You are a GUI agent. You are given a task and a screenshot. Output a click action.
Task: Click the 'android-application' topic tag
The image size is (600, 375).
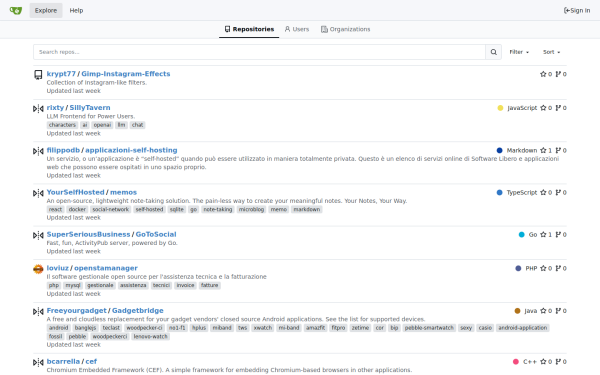522,328
